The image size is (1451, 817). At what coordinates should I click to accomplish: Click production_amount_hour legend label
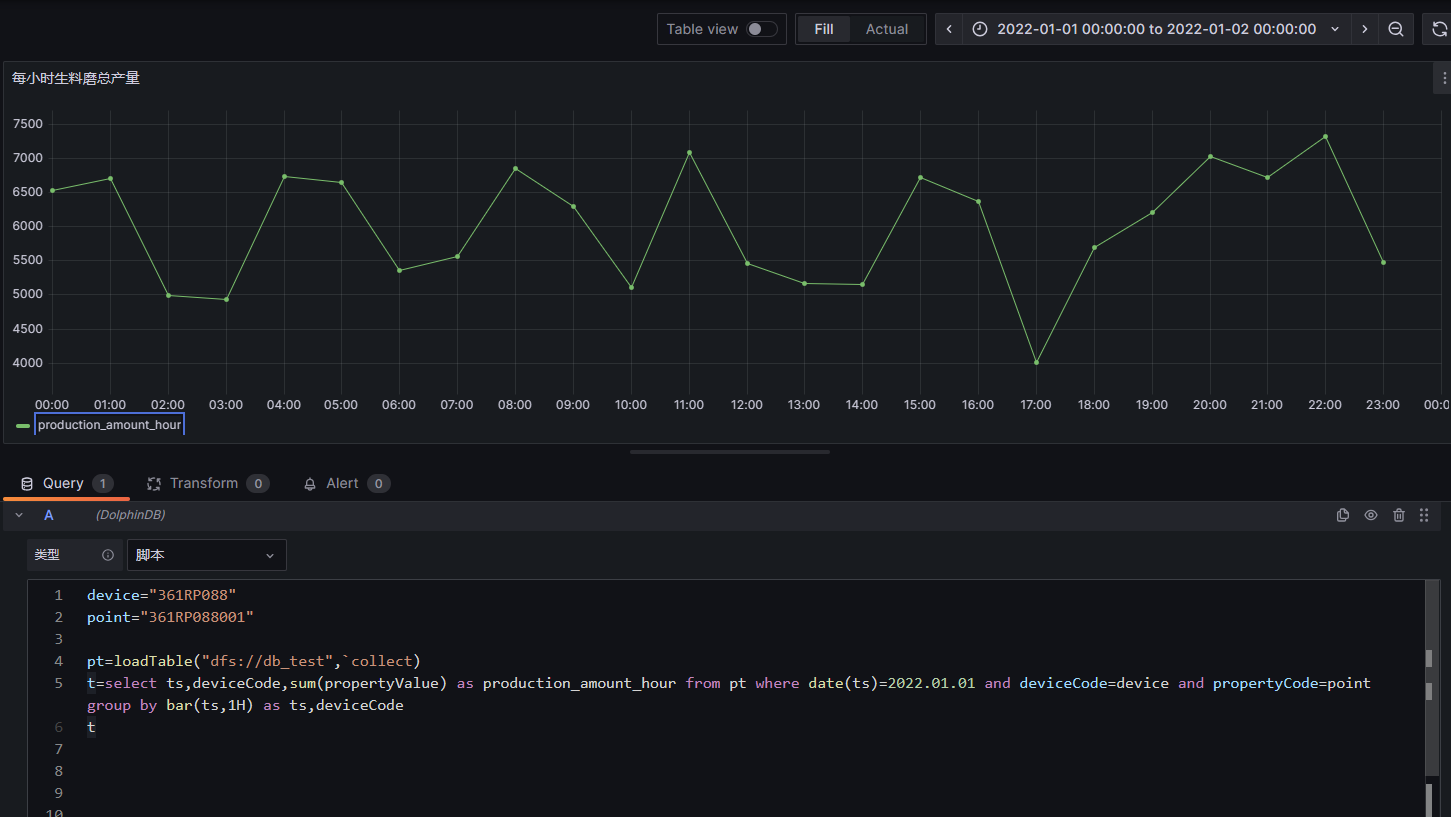click(109, 425)
